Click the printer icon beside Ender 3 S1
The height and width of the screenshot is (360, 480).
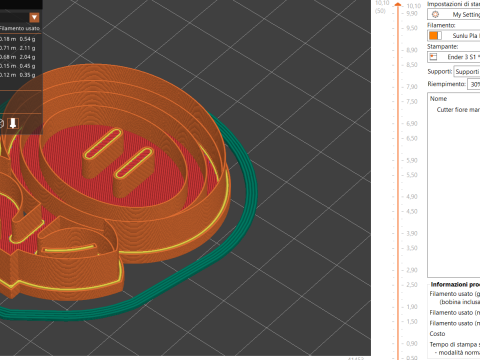[x=433, y=57]
